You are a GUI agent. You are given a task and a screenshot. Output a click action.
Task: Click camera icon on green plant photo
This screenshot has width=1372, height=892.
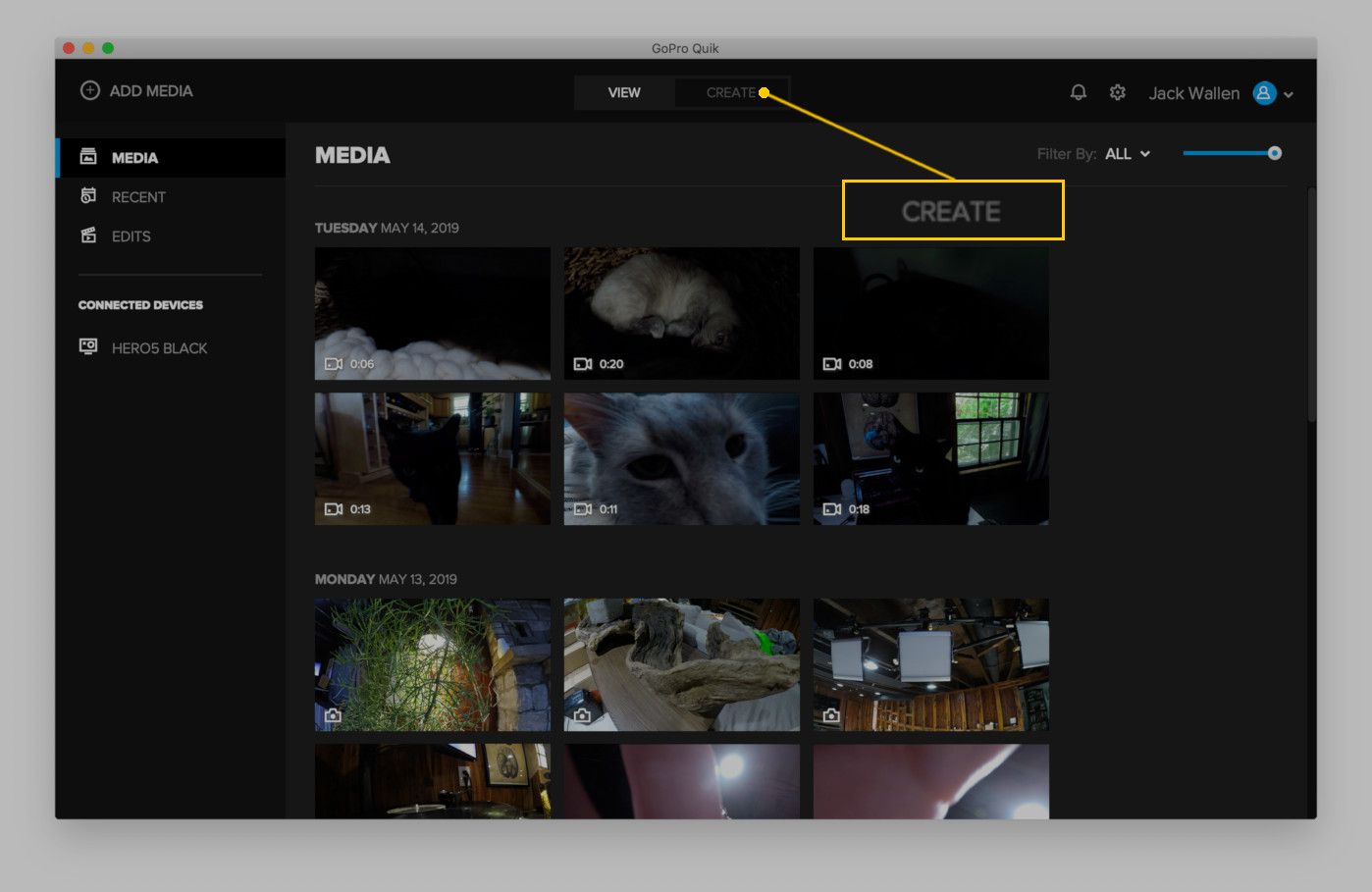click(333, 715)
